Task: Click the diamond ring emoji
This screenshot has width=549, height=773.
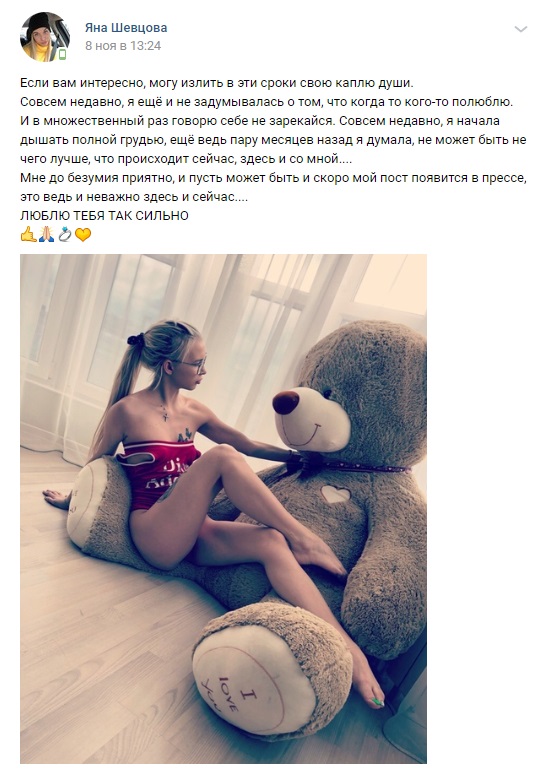Action: coord(65,234)
